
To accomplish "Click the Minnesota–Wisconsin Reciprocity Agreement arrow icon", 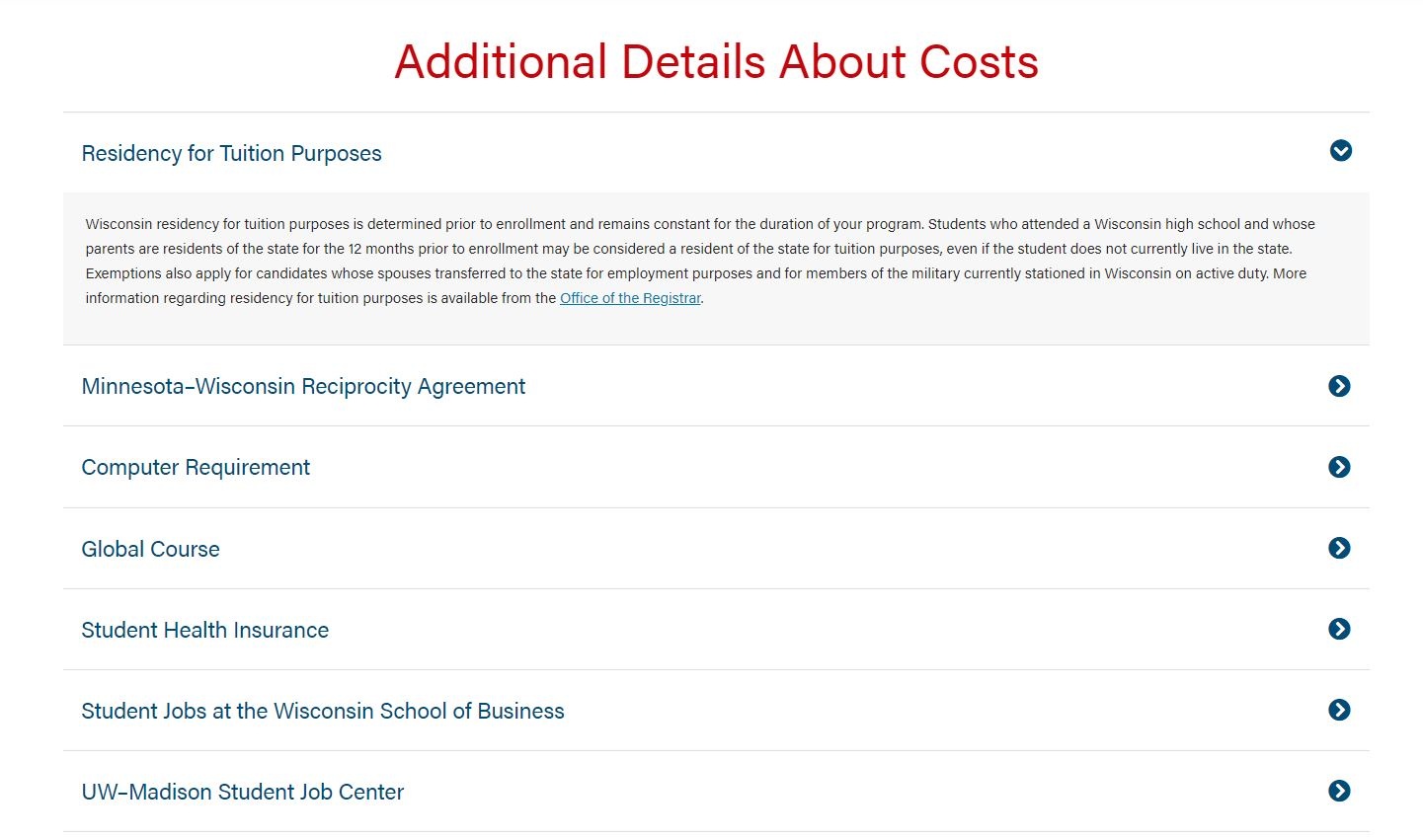I will click(1339, 386).
